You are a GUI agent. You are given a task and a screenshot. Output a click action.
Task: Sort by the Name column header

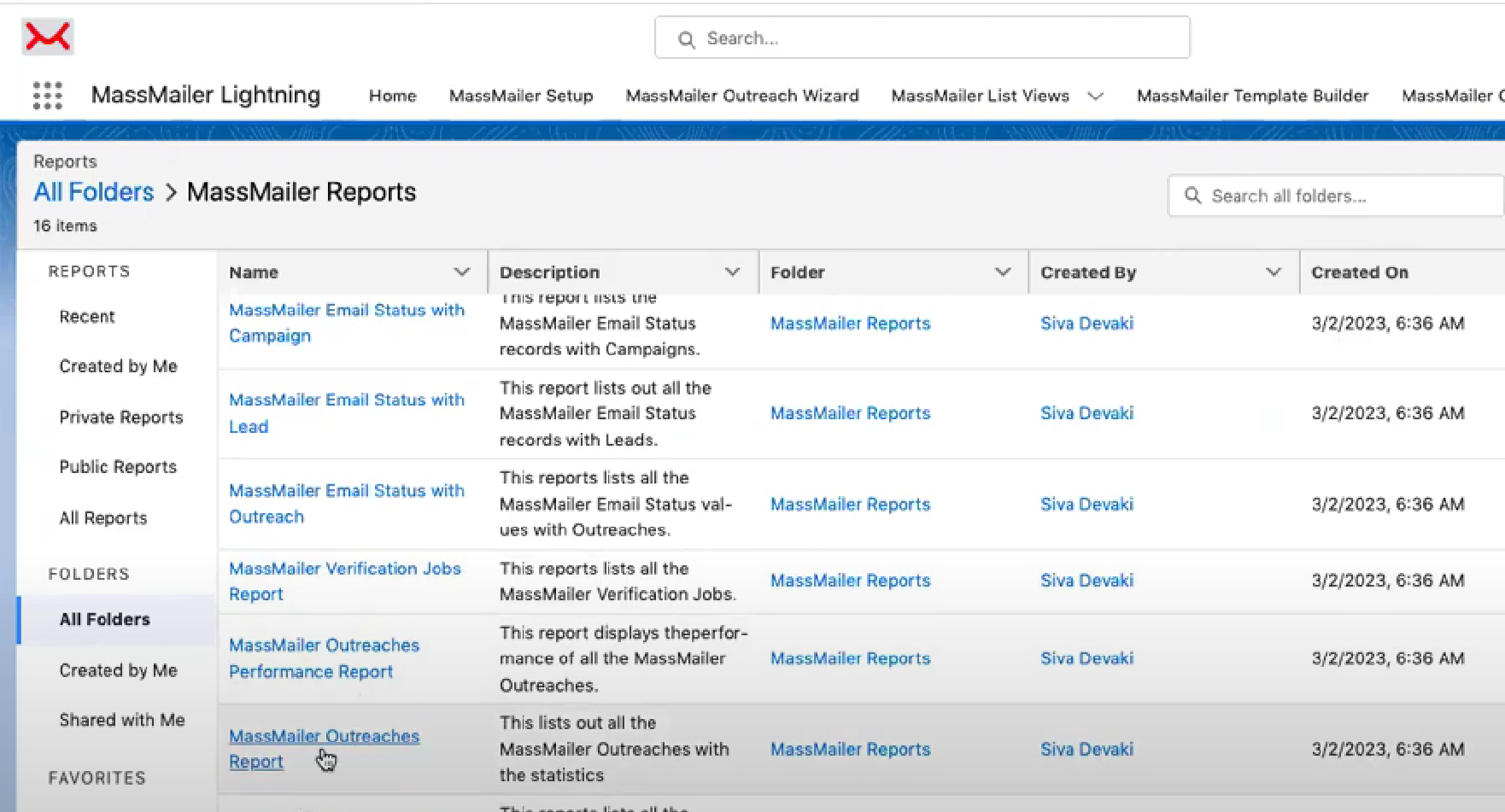(254, 272)
